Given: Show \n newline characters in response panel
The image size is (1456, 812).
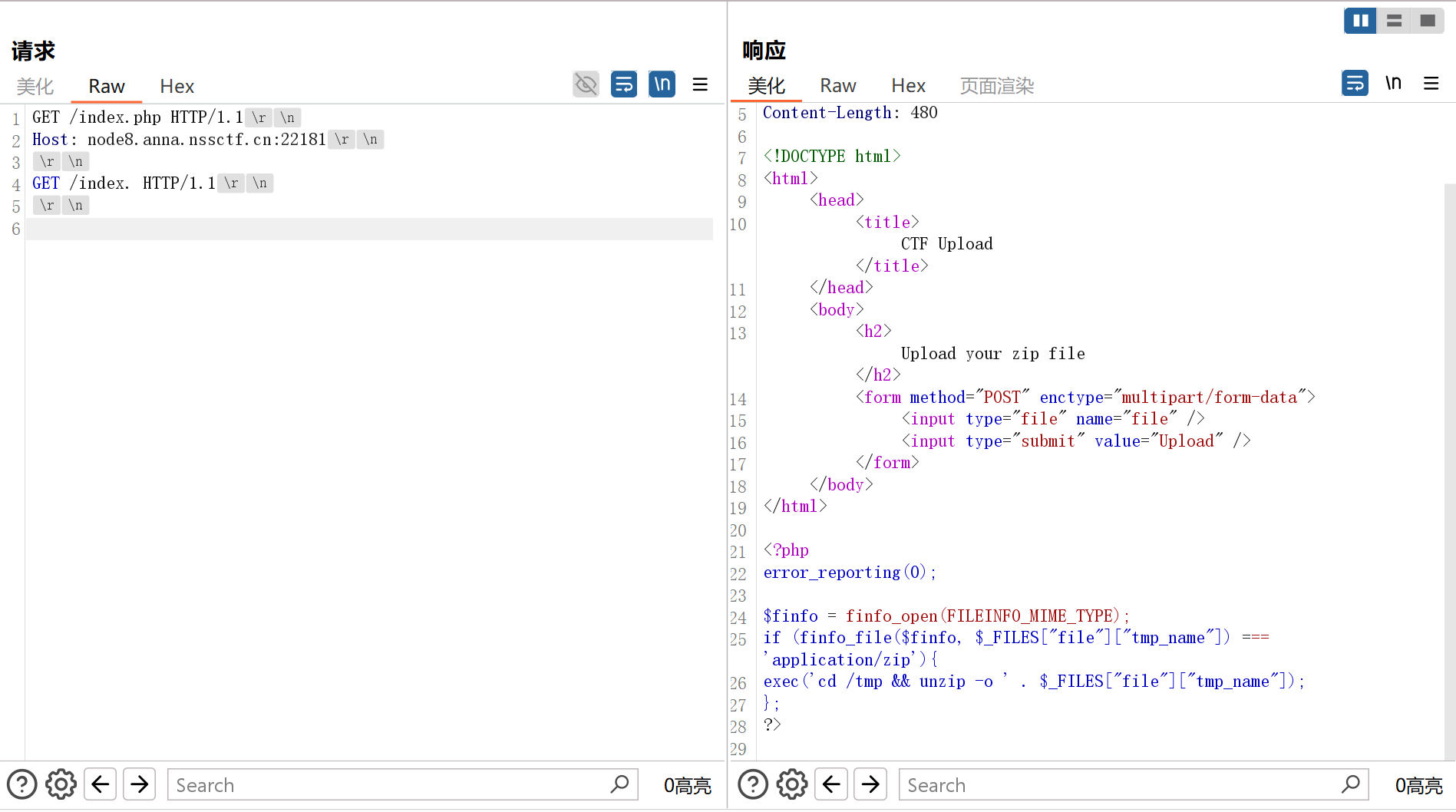Looking at the screenshot, I should coord(1393,83).
